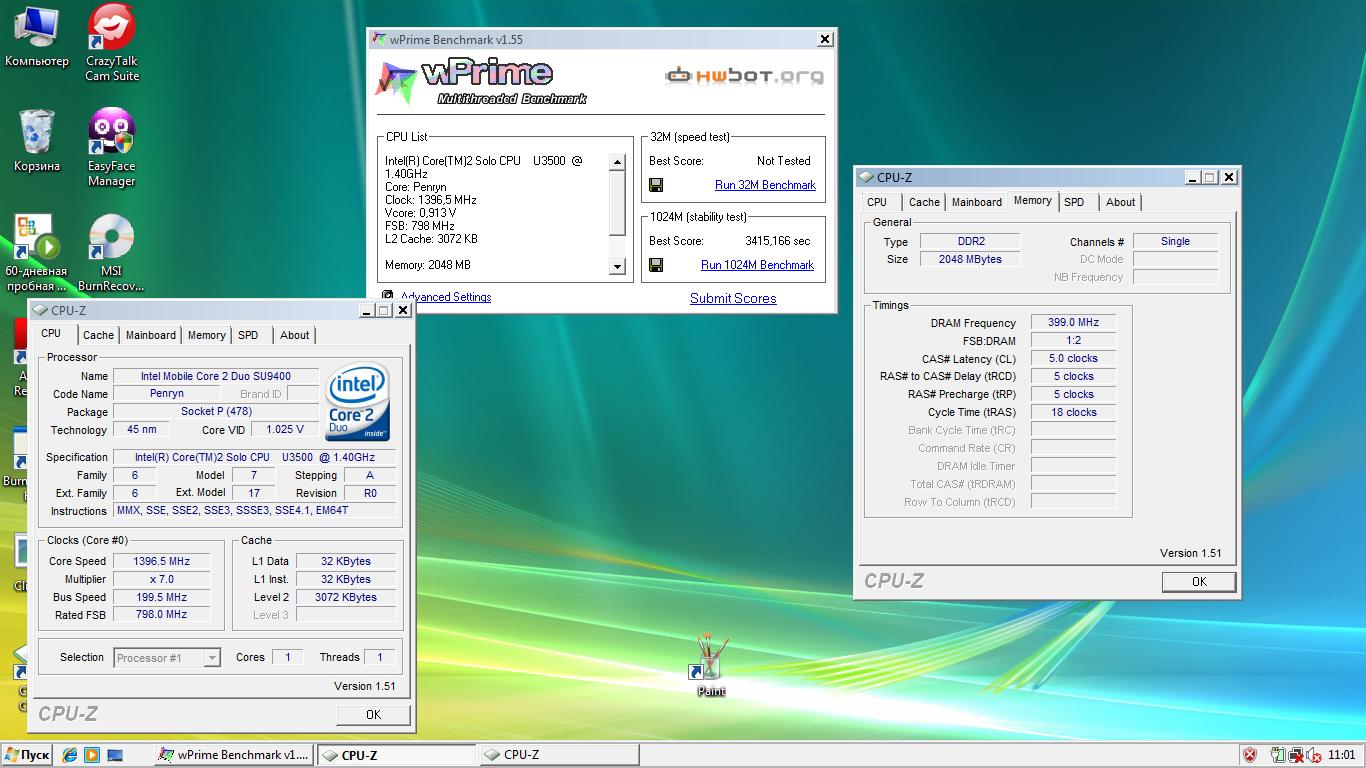Launch the media player quick launch icon
This screenshot has height=768, width=1366.
click(92, 755)
